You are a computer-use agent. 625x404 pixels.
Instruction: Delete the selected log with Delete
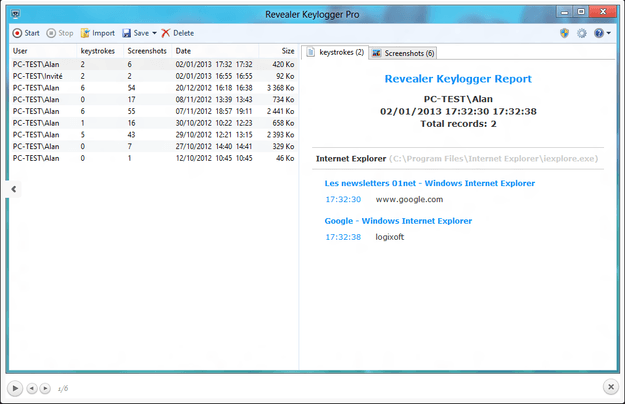tap(178, 33)
